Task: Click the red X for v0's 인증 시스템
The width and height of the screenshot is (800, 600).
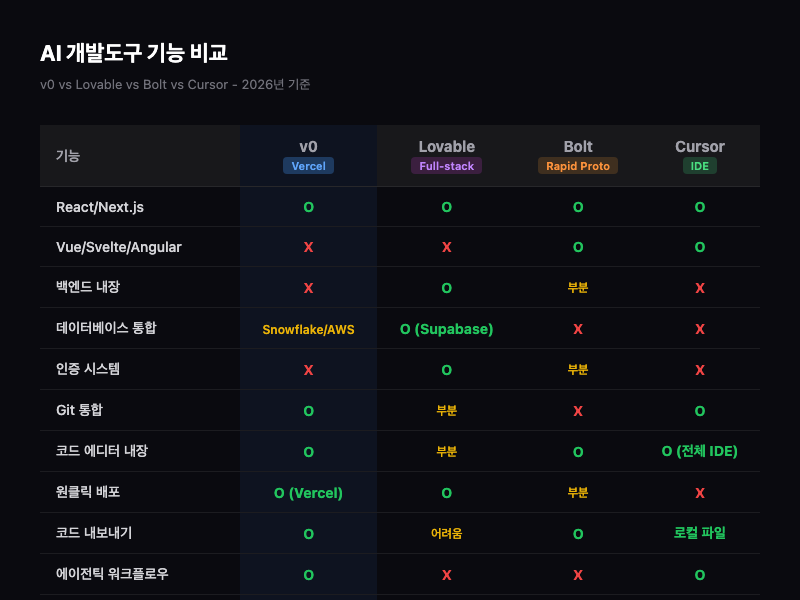Action: point(308,370)
